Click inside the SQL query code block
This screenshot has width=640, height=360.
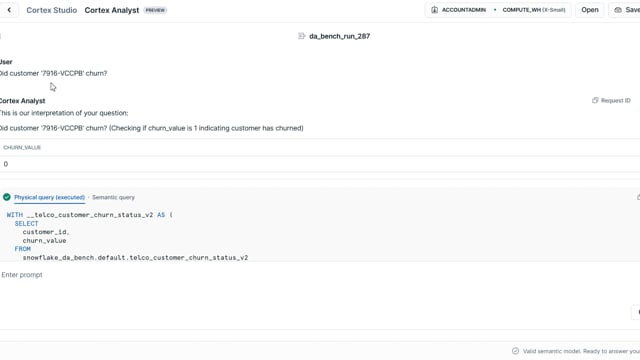click(320, 236)
